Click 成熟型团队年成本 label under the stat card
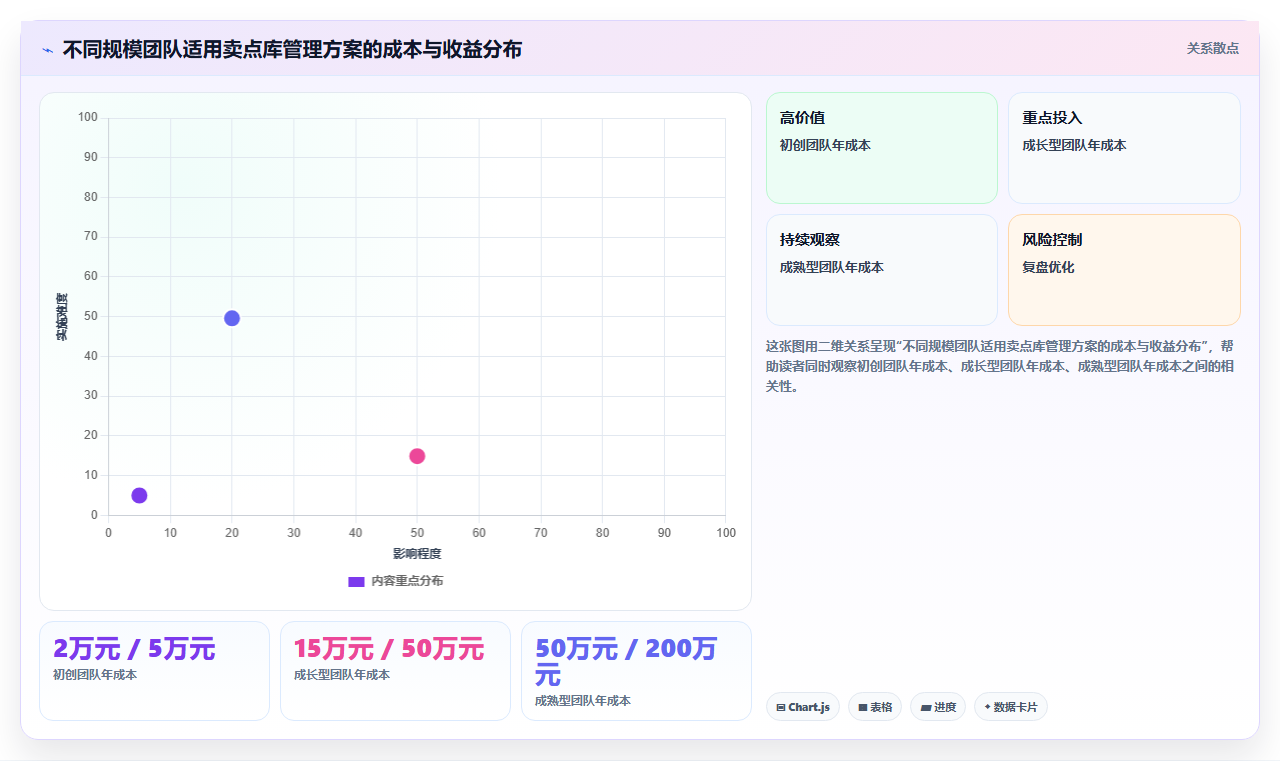Screen dimensions: 1280x761 tap(583, 701)
